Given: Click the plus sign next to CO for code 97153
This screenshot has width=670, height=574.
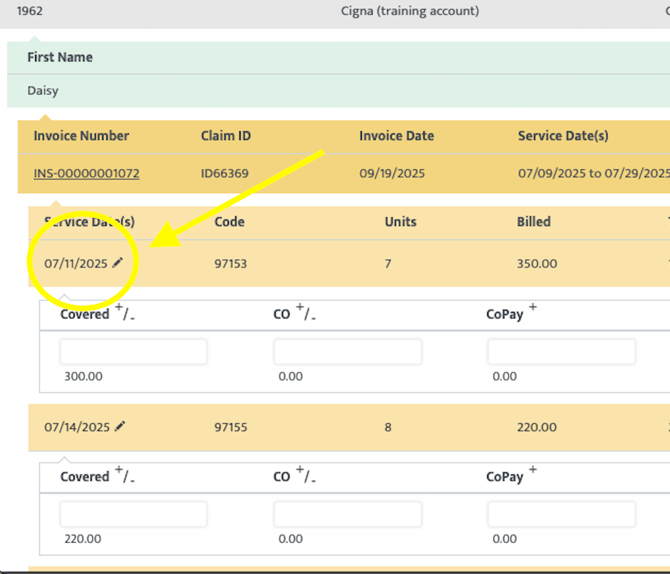Looking at the screenshot, I should (x=299, y=307).
